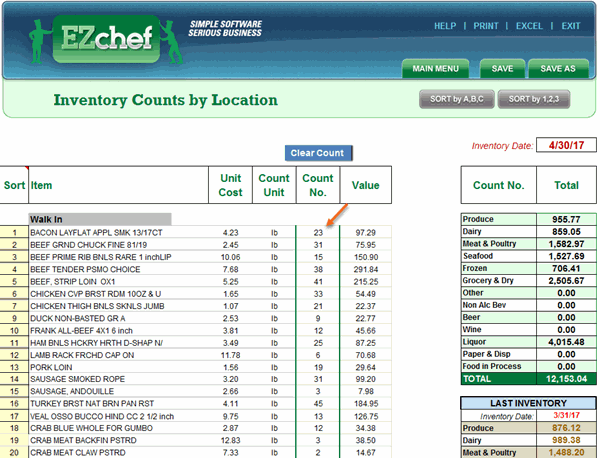Click last inventory date 3/31/17
Image resolution: width=600 pixels, height=458 pixels.
click(x=566, y=416)
